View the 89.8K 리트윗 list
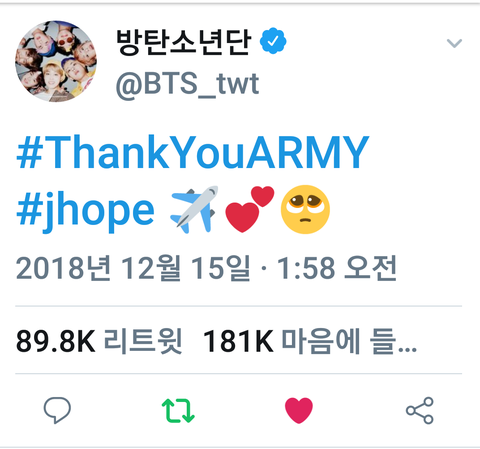This screenshot has width=480, height=449. [99, 341]
